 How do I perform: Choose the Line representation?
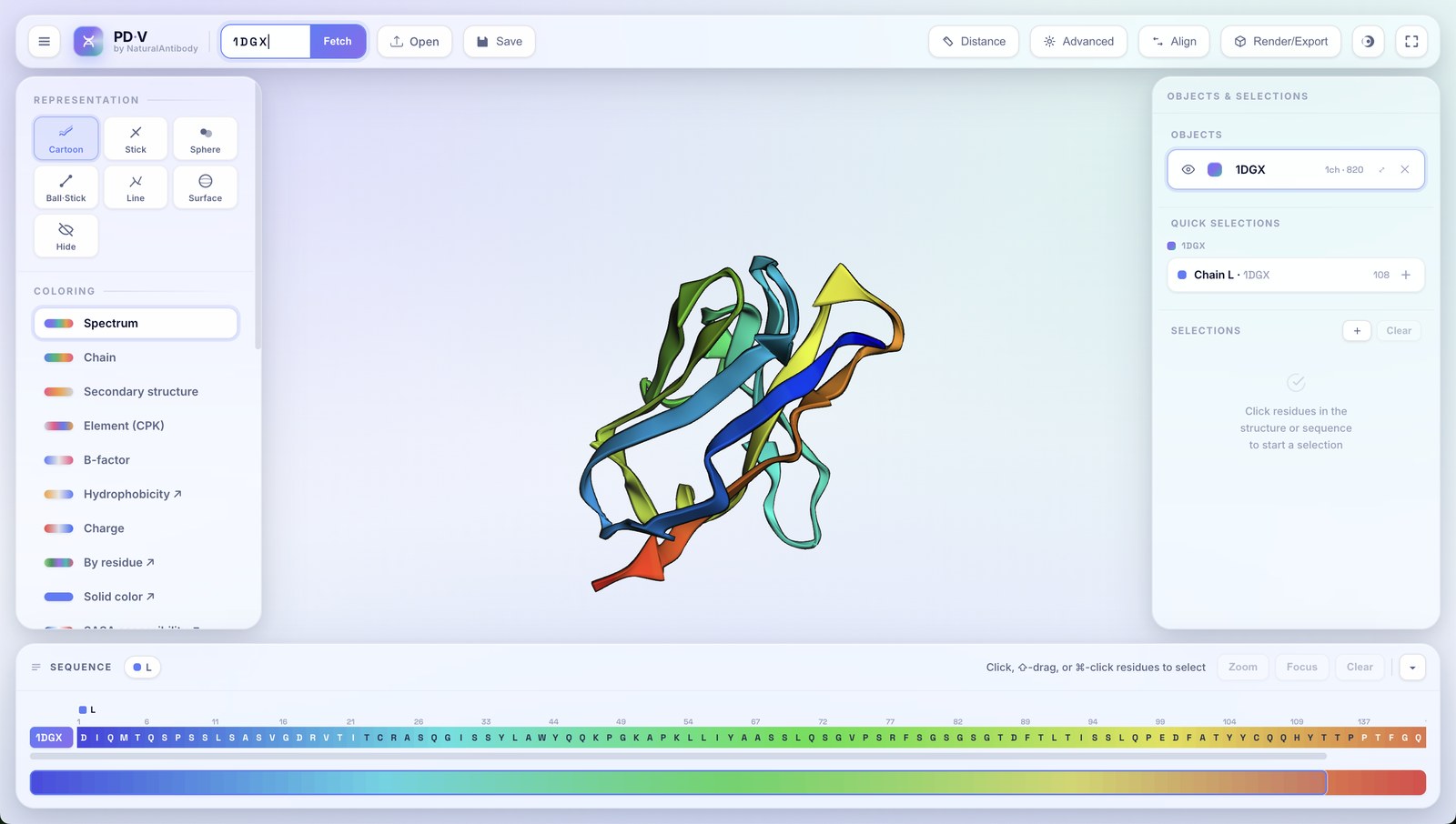click(136, 187)
